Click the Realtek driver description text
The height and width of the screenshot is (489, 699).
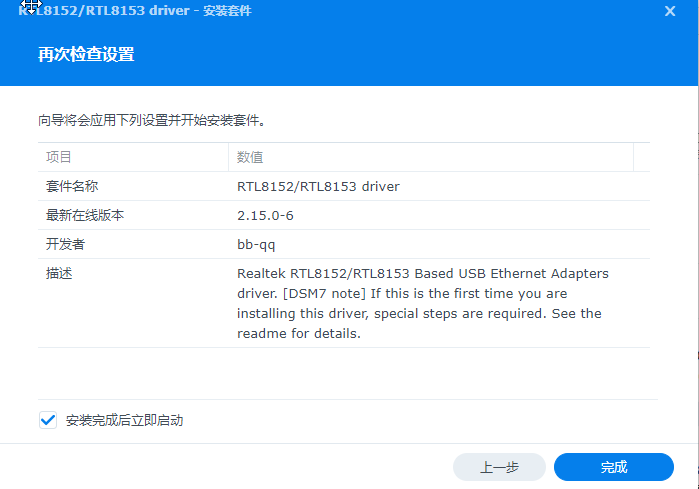tap(423, 303)
